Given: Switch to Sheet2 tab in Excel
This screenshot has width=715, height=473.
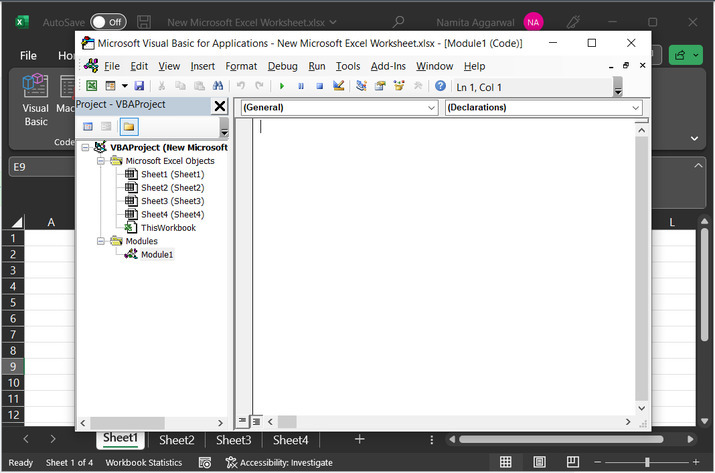Looking at the screenshot, I should pyautogui.click(x=176, y=440).
